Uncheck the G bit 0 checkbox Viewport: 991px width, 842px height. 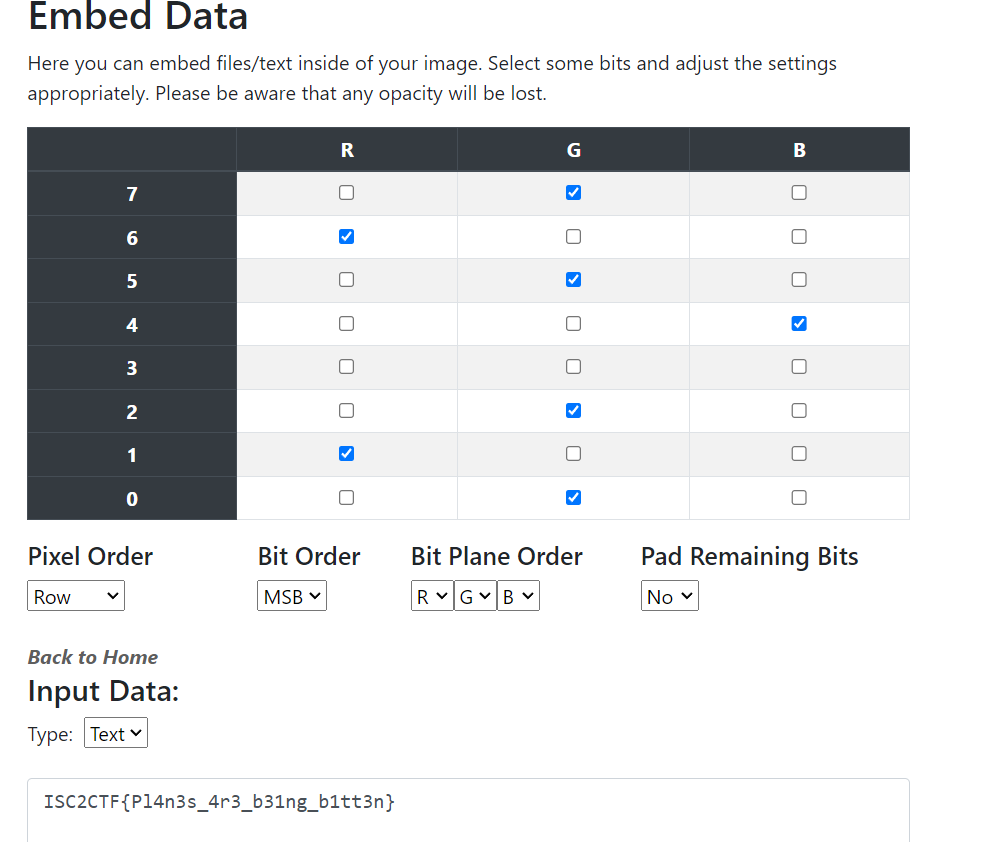click(573, 497)
